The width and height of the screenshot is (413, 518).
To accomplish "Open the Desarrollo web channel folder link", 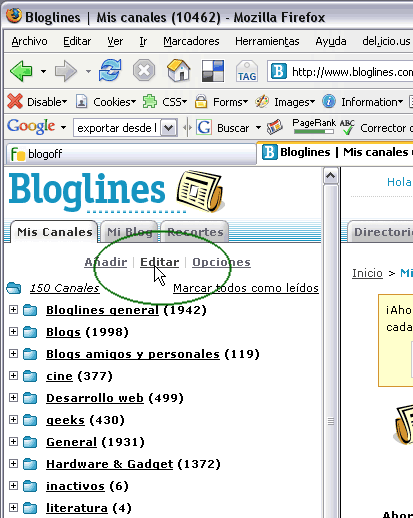I will point(95,398).
